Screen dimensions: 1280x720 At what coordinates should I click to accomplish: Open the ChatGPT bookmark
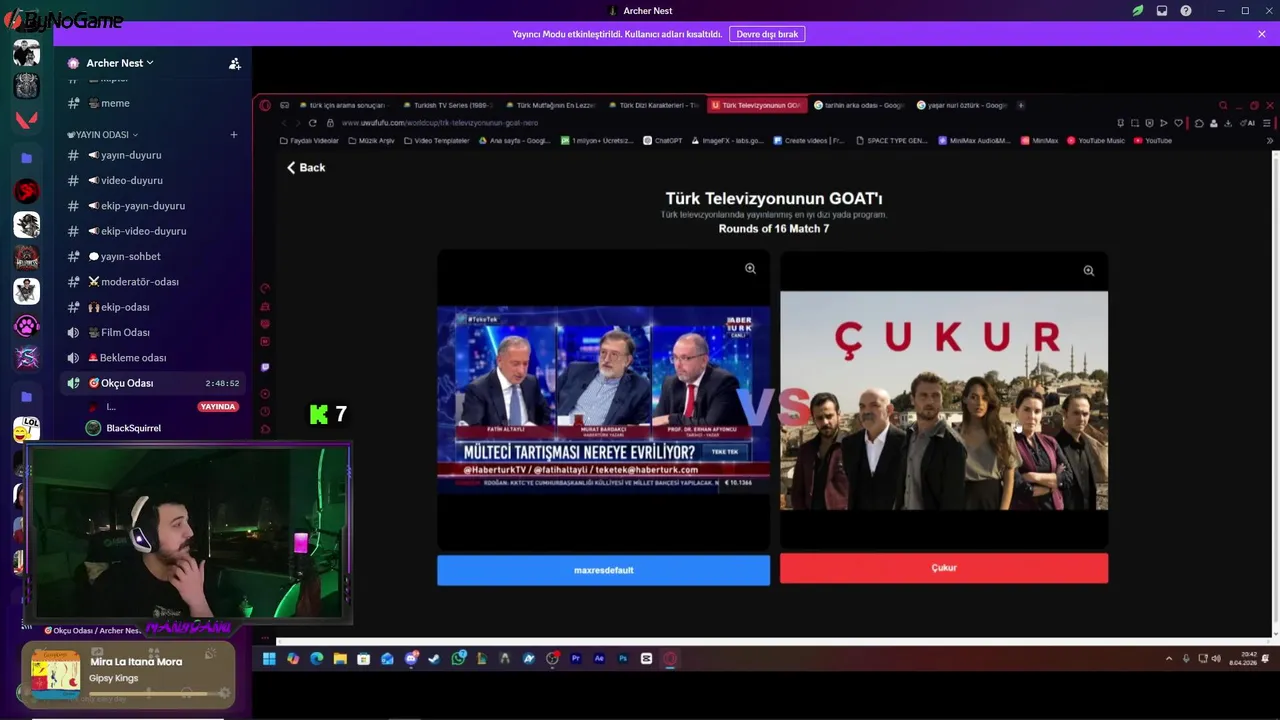tap(662, 141)
